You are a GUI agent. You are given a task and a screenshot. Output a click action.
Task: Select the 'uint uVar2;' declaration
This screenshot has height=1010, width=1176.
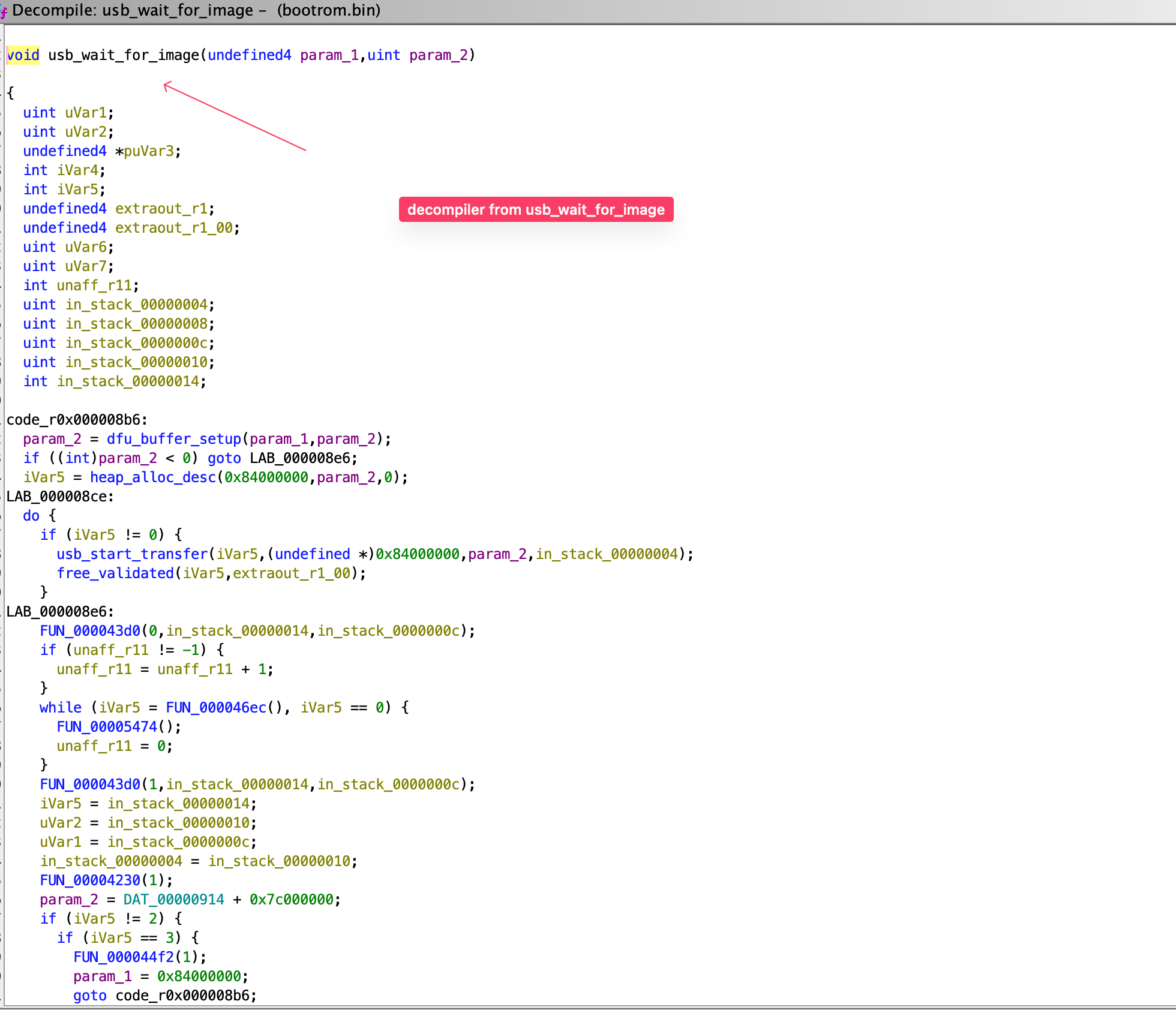pos(68,132)
